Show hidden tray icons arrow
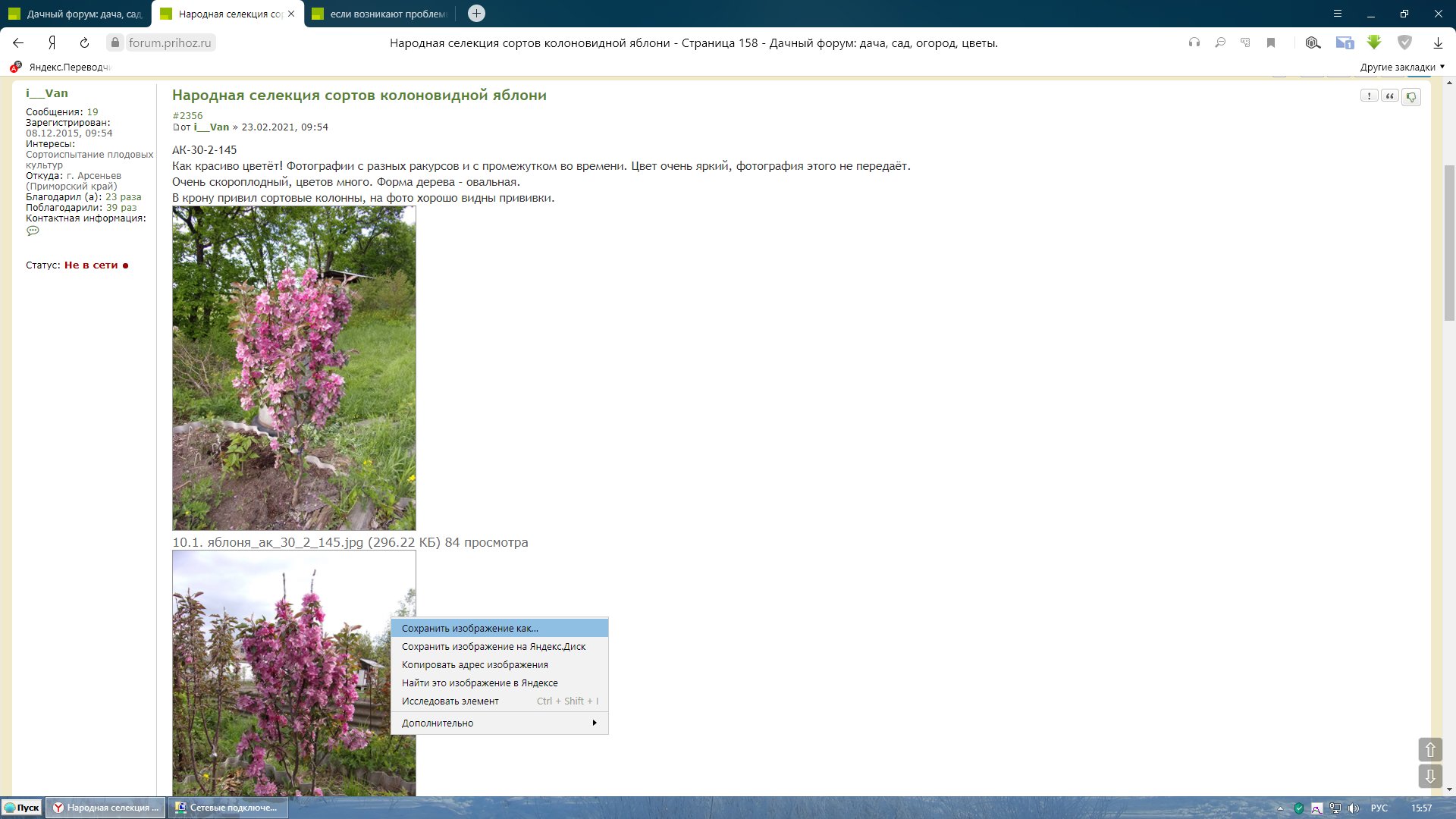 point(1280,808)
